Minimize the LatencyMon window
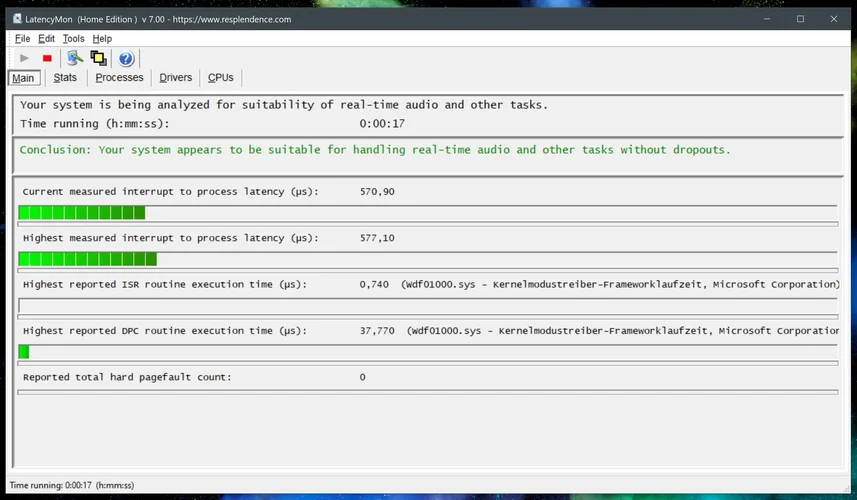Viewport: 857px width, 500px height. [767, 19]
